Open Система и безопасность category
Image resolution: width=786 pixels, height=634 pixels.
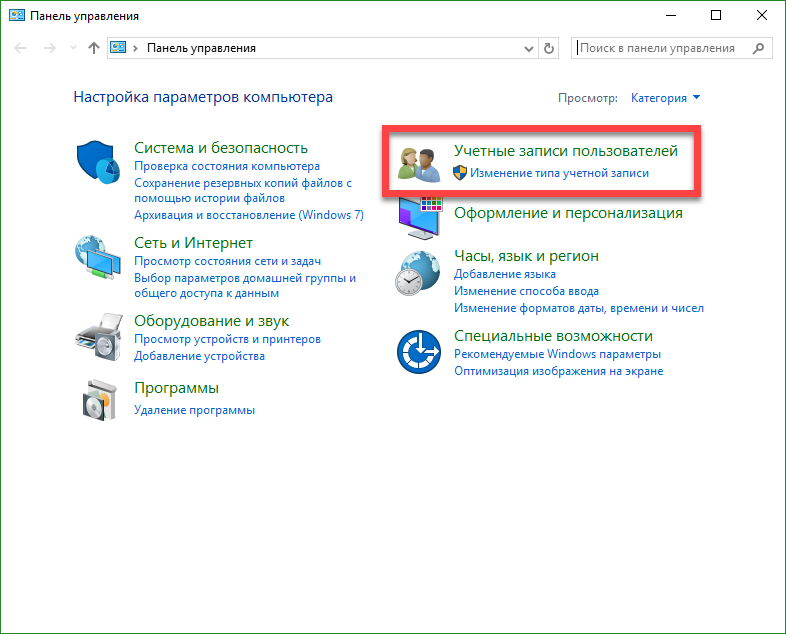click(x=221, y=148)
